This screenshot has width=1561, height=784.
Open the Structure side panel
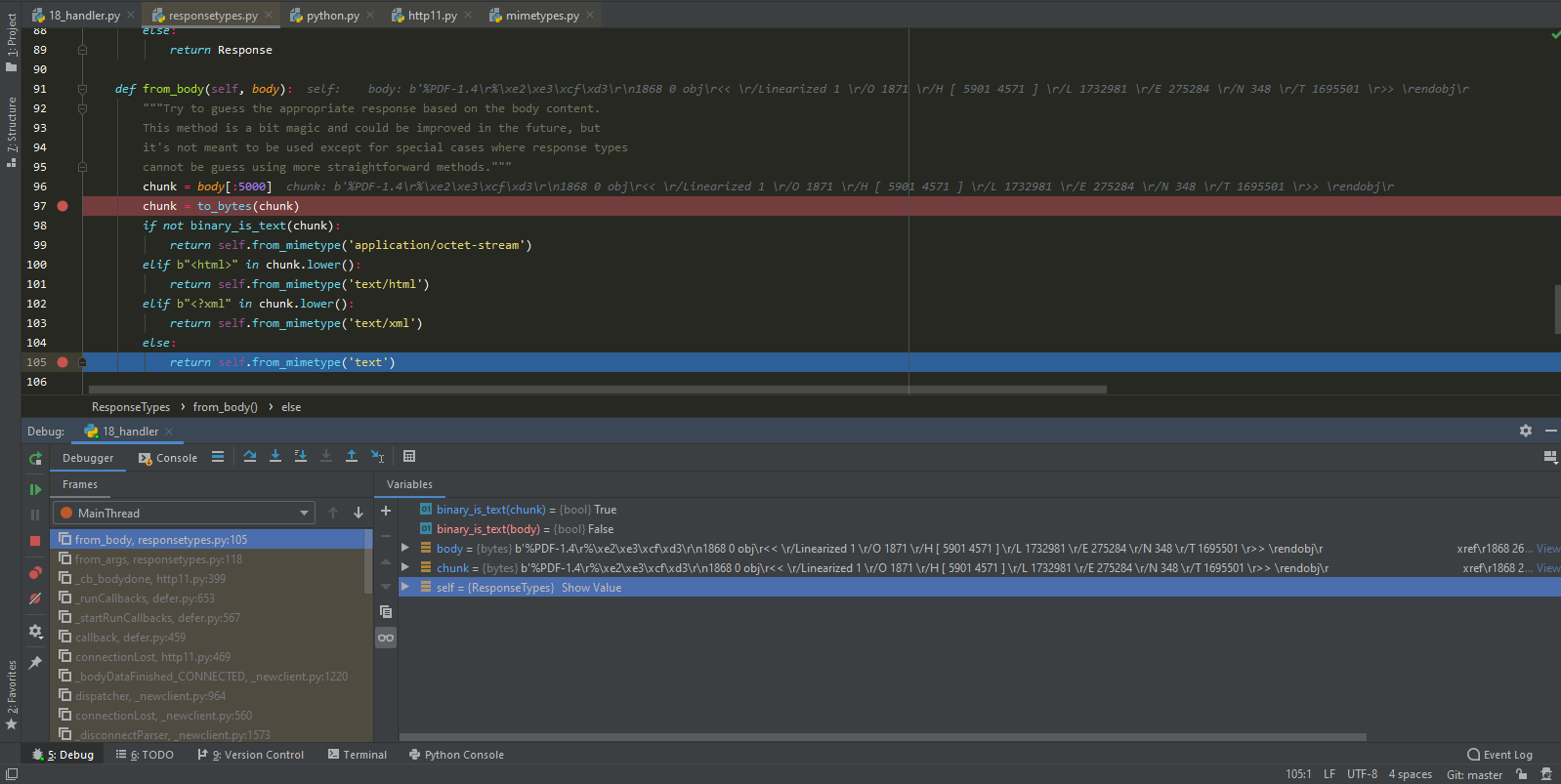(x=11, y=132)
